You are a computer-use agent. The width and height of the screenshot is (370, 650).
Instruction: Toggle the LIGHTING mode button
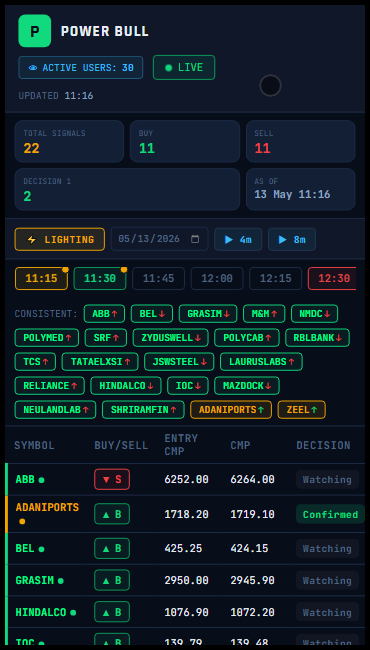[60, 240]
